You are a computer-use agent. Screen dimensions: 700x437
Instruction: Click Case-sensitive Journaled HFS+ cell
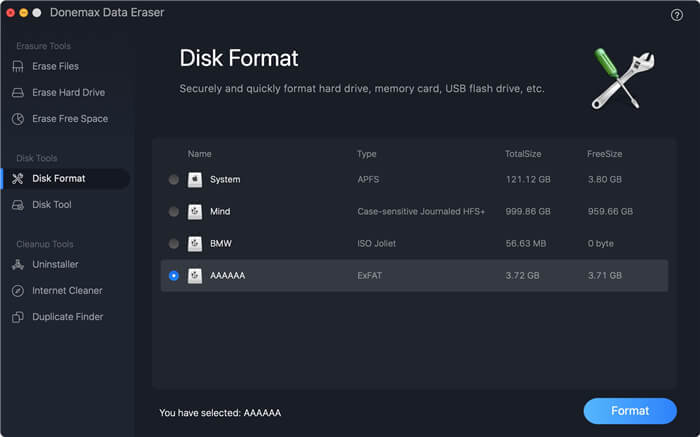click(x=421, y=212)
